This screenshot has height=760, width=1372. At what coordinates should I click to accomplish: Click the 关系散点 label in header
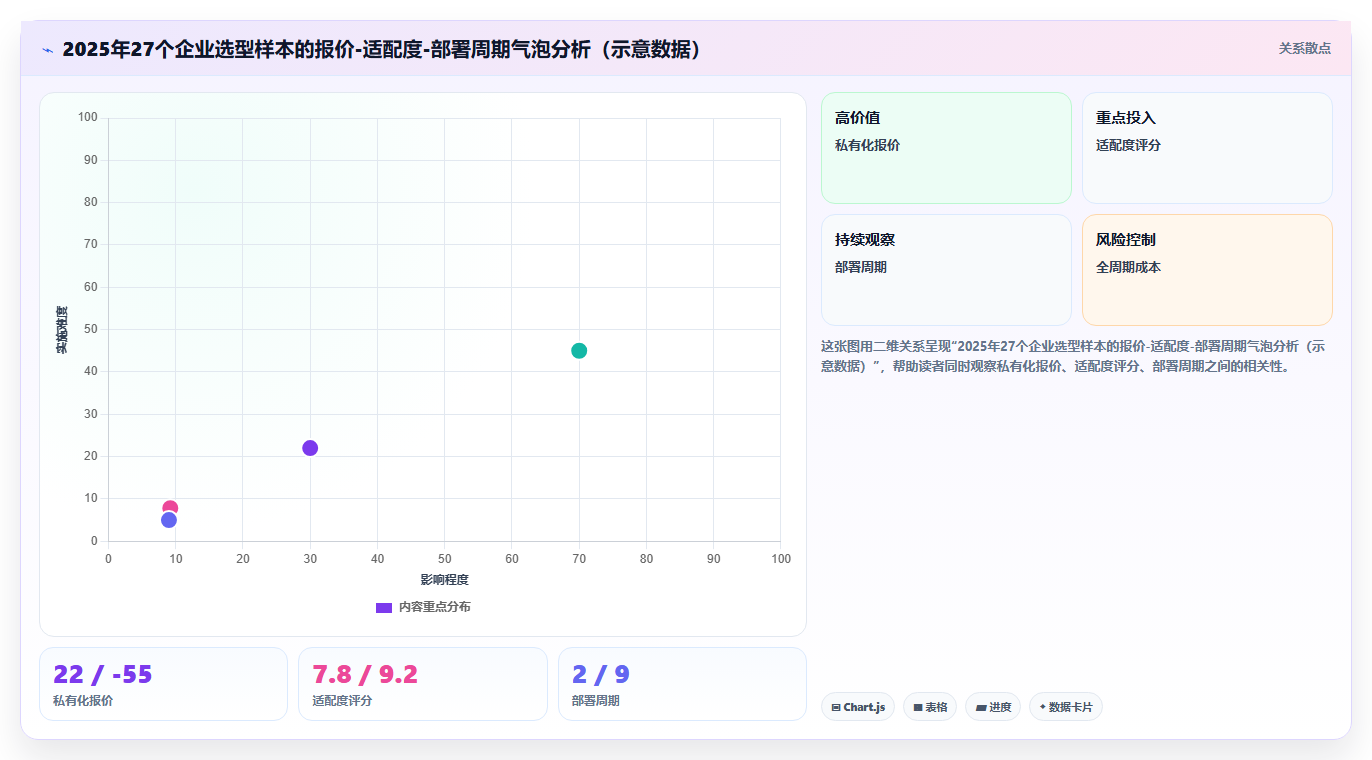[1305, 48]
